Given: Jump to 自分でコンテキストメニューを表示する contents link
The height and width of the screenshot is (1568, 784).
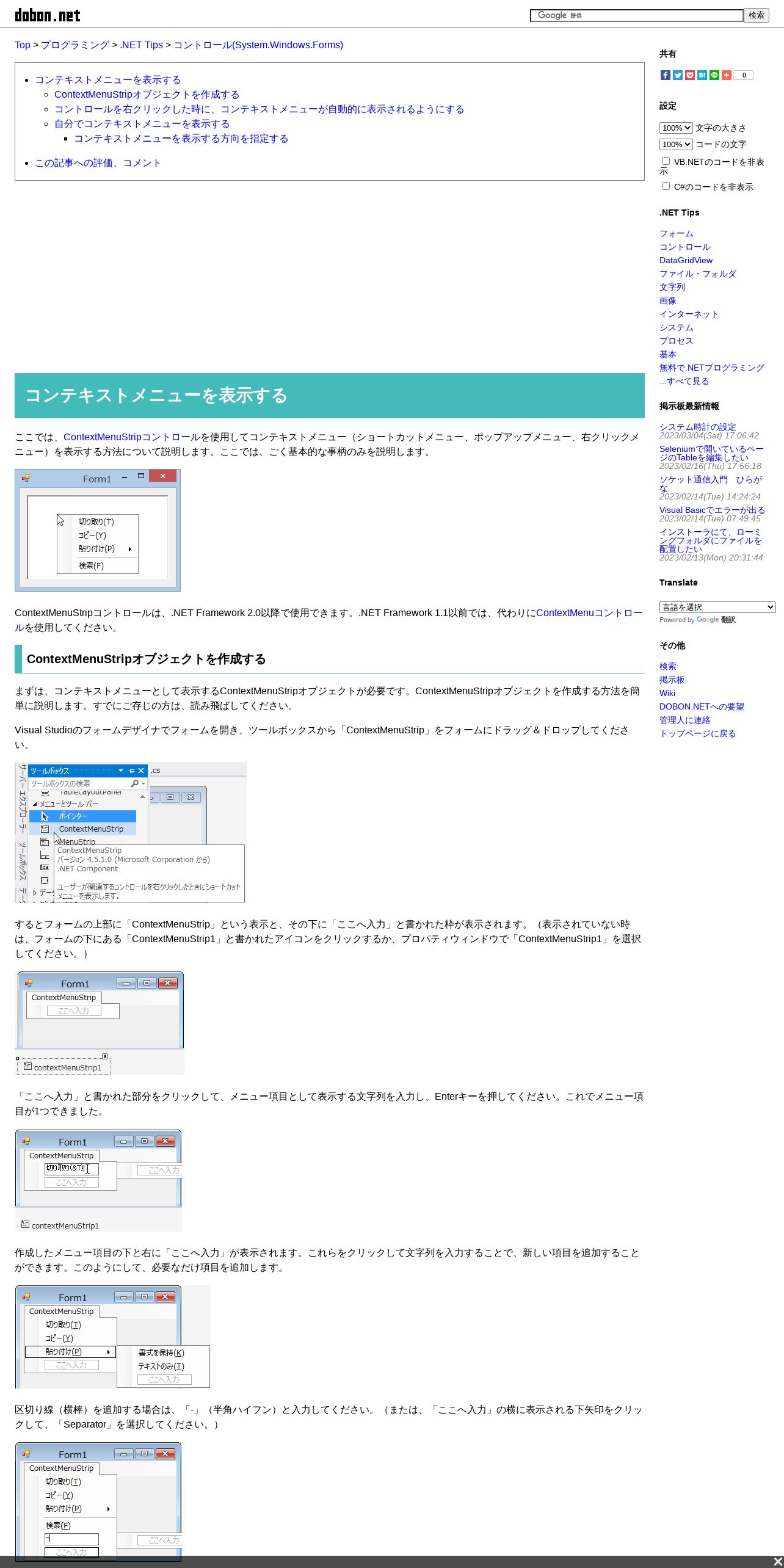Looking at the screenshot, I should 142,124.
